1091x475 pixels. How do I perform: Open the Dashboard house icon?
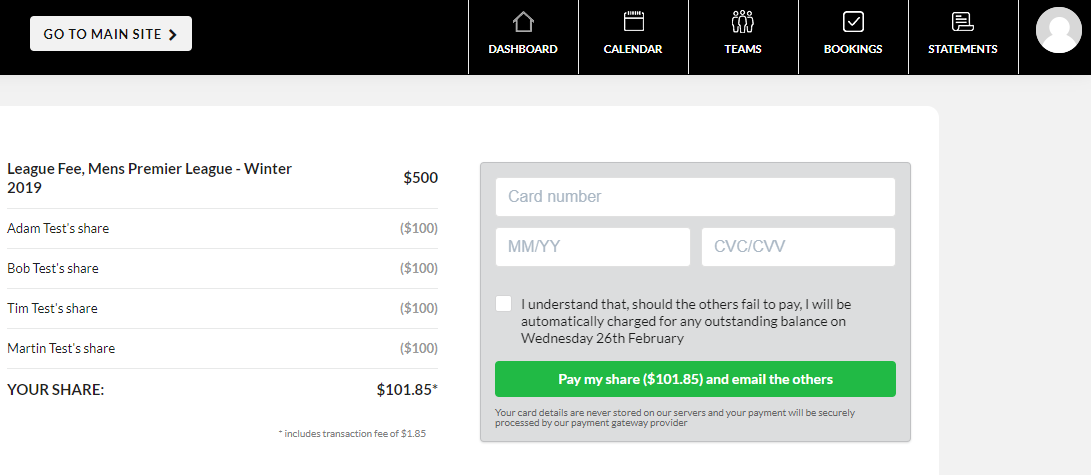(x=523, y=21)
